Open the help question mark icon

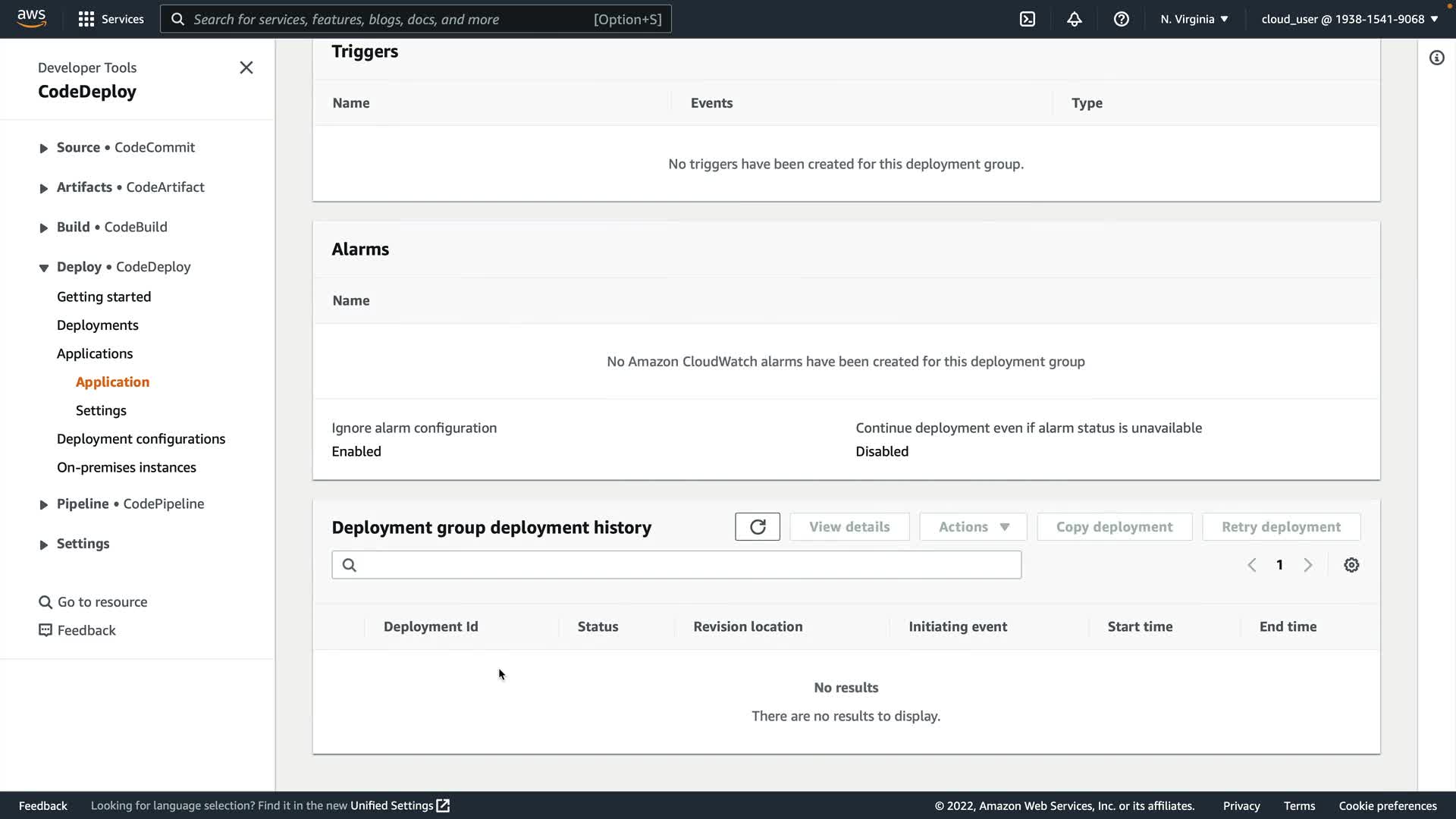[x=1121, y=19]
